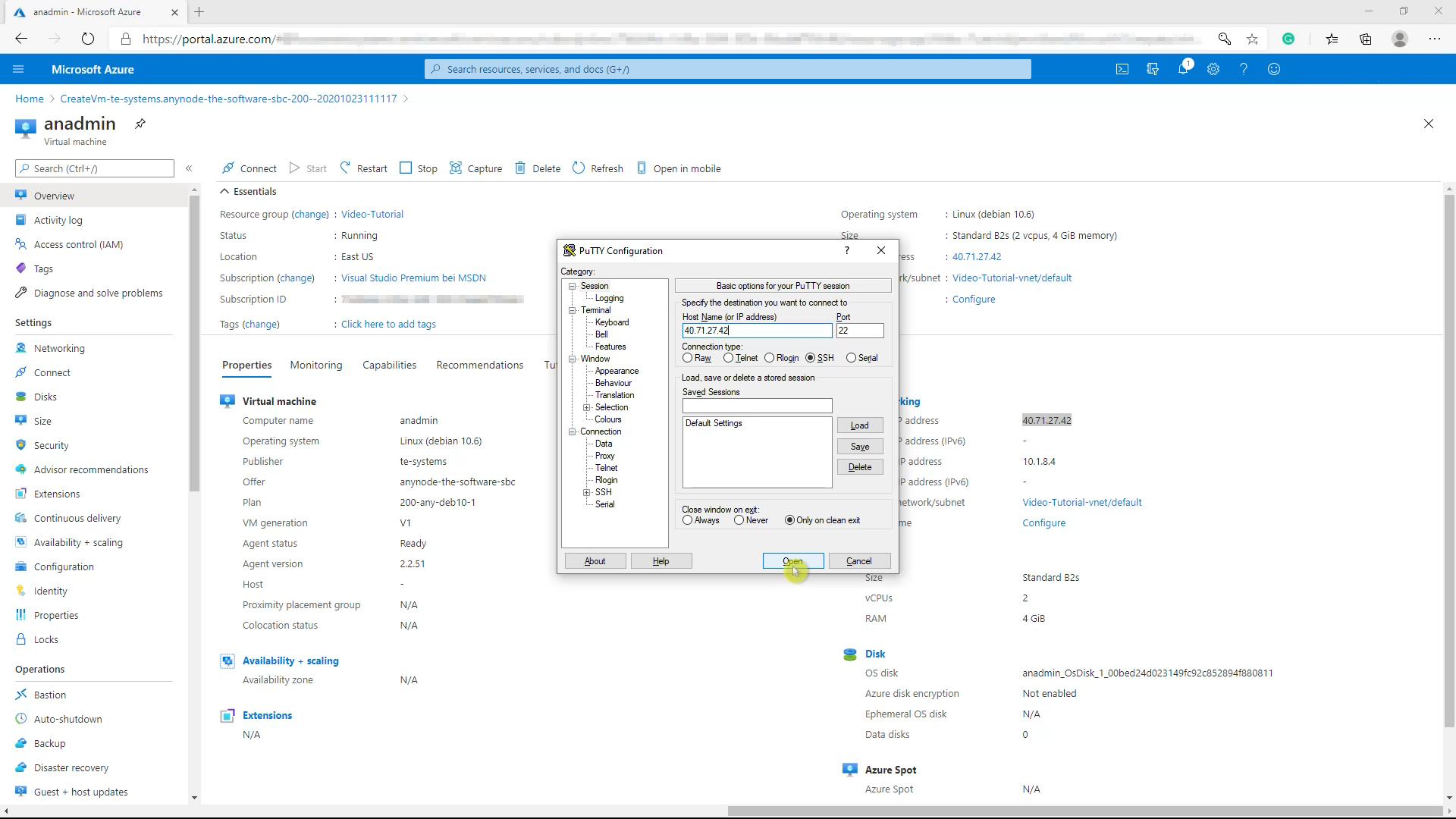The height and width of the screenshot is (819, 1456).
Task: Open Video-Tutorial resource group link
Action: tap(372, 214)
